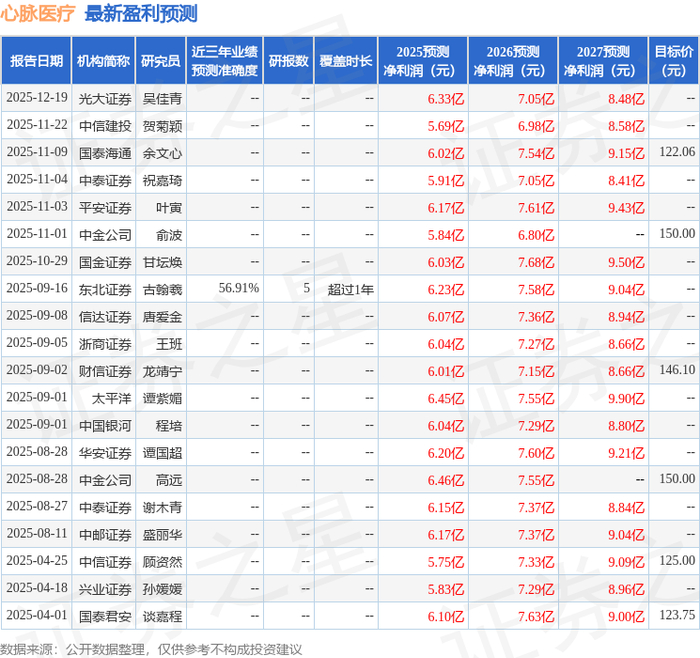Screen dimensions: 700x658
Task: Select analyst 程培
Action: (x=169, y=425)
